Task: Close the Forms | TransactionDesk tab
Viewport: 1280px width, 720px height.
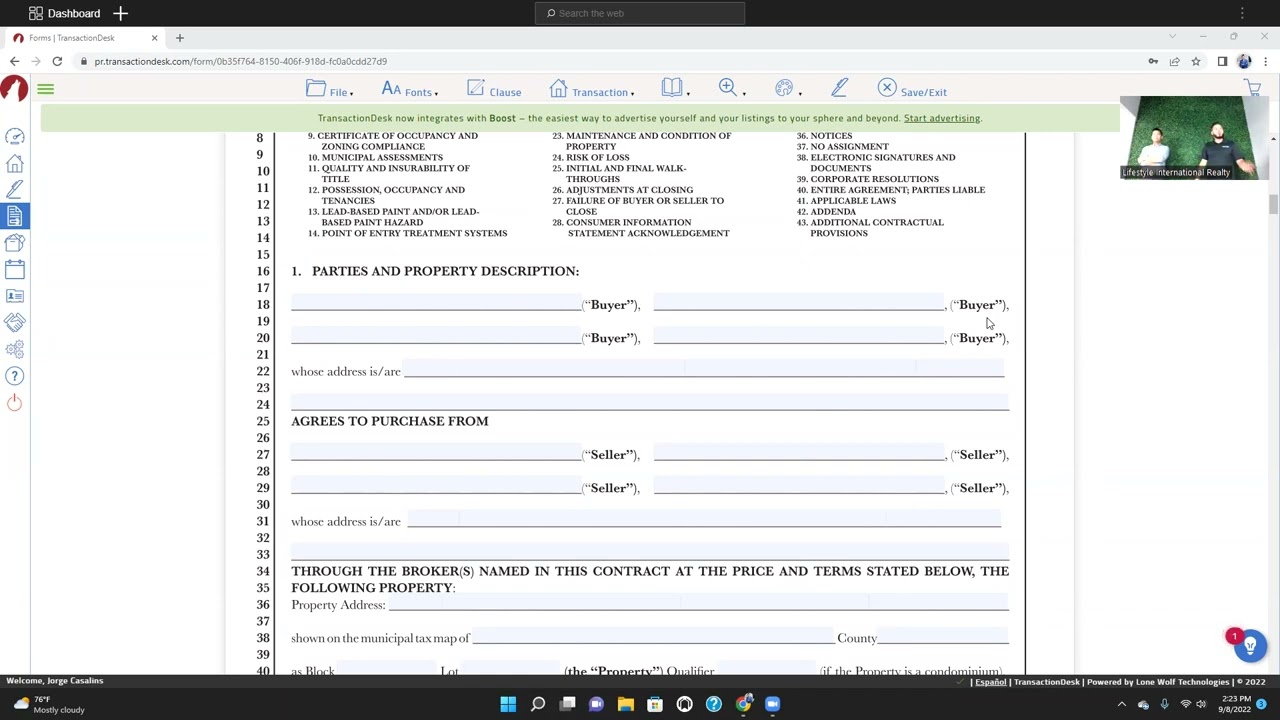Action: [x=154, y=38]
